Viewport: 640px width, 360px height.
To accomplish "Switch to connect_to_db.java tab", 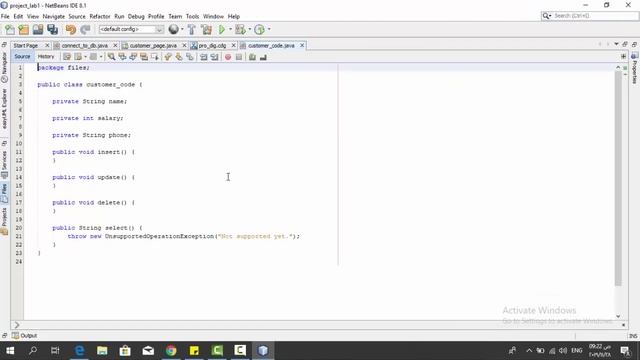I will click(x=84, y=46).
